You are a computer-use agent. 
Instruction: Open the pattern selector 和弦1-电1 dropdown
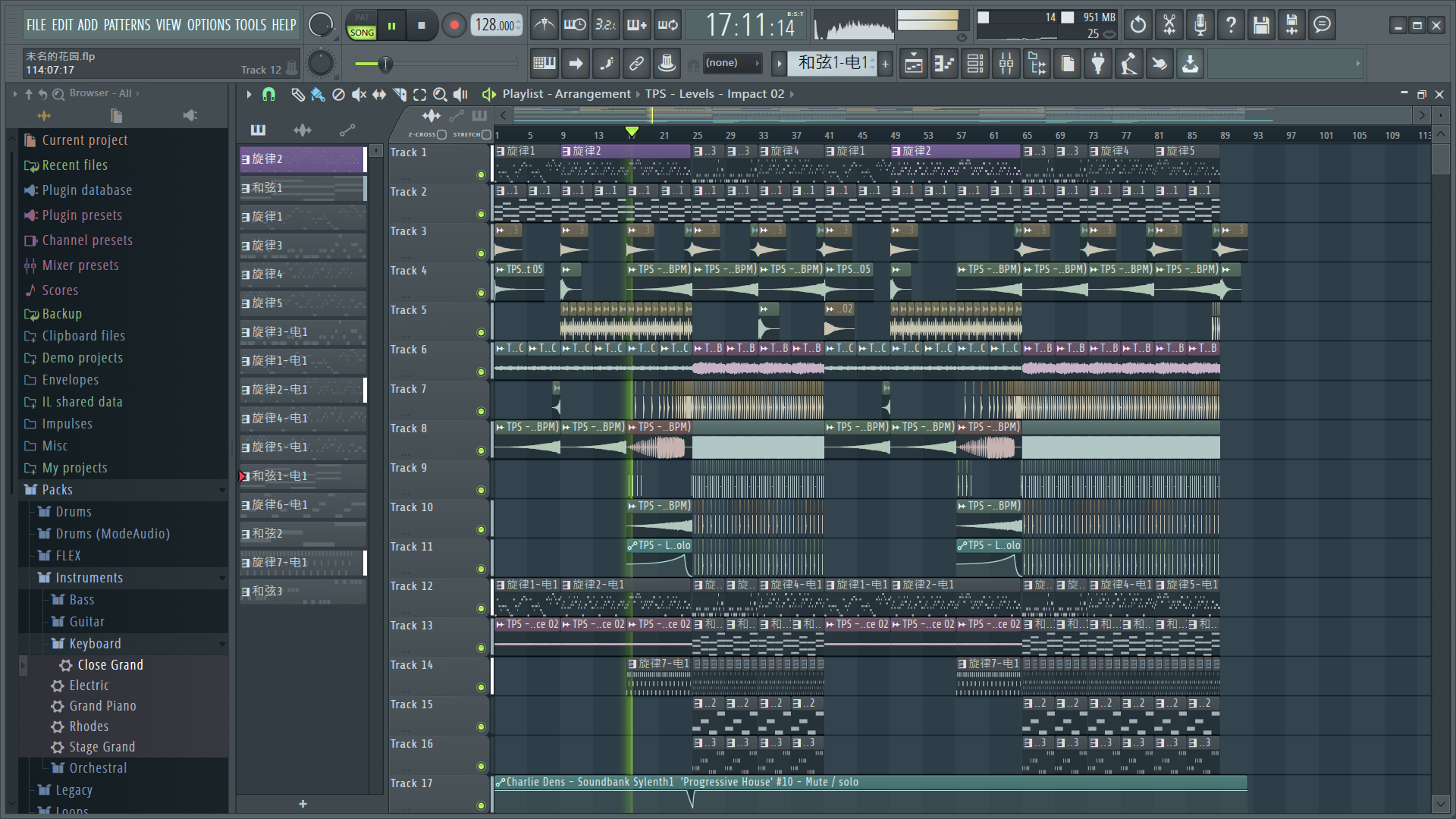coord(833,64)
